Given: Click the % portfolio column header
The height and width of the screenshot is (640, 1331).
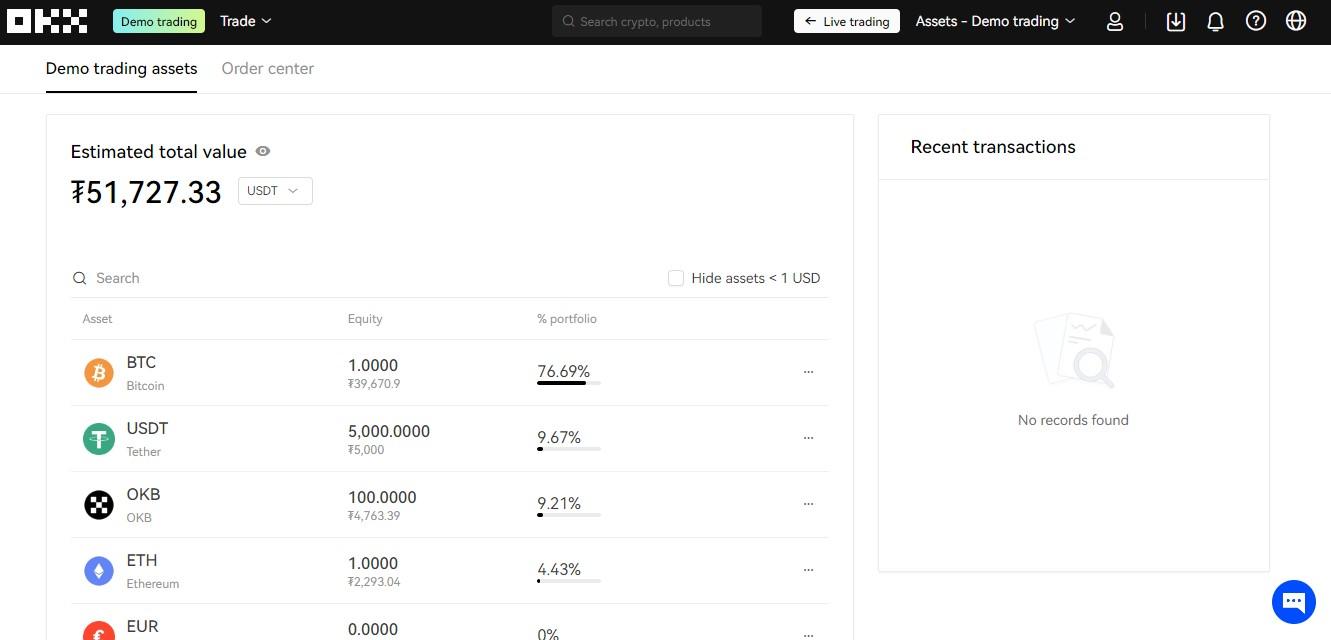Looking at the screenshot, I should (567, 319).
